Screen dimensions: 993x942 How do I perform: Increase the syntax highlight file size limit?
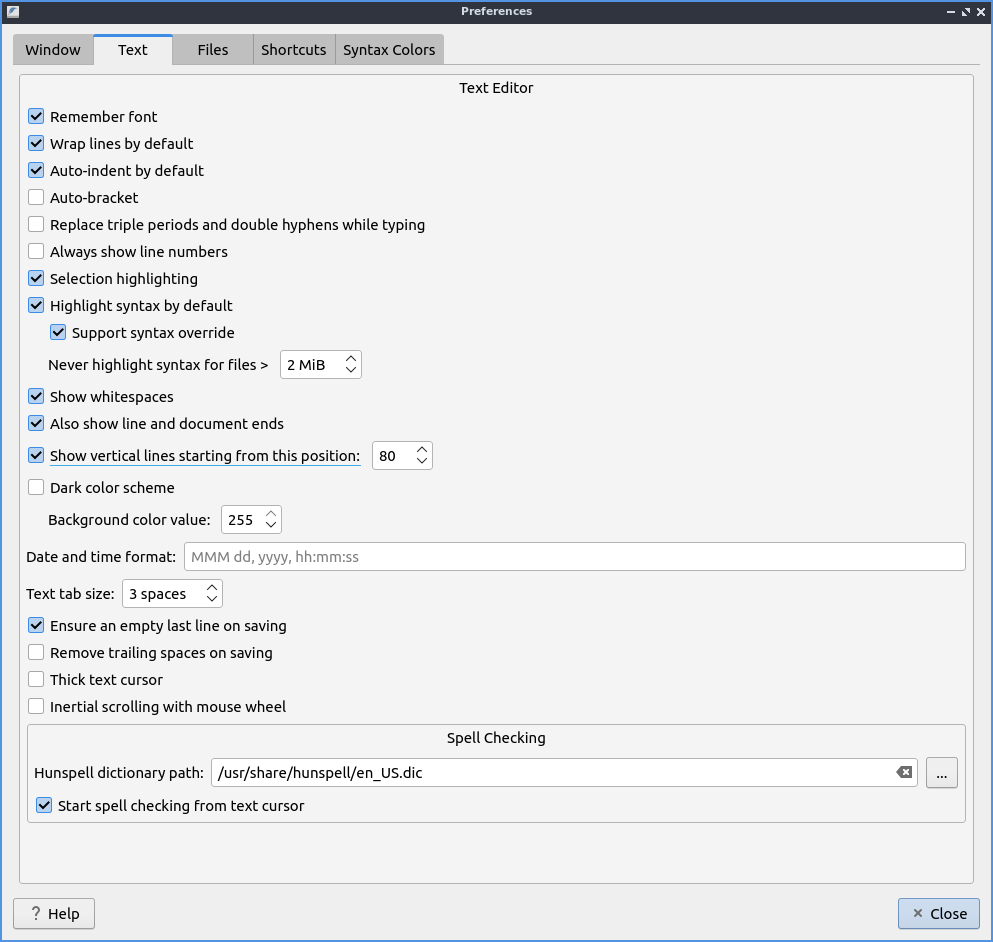(350, 359)
